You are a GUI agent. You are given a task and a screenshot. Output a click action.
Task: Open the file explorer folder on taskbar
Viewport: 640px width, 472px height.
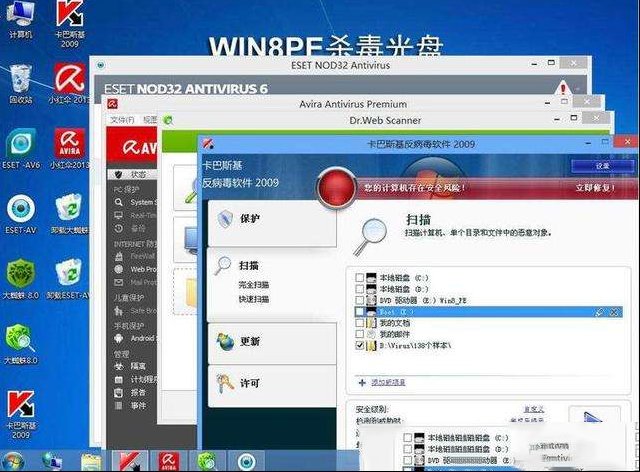pos(91,462)
